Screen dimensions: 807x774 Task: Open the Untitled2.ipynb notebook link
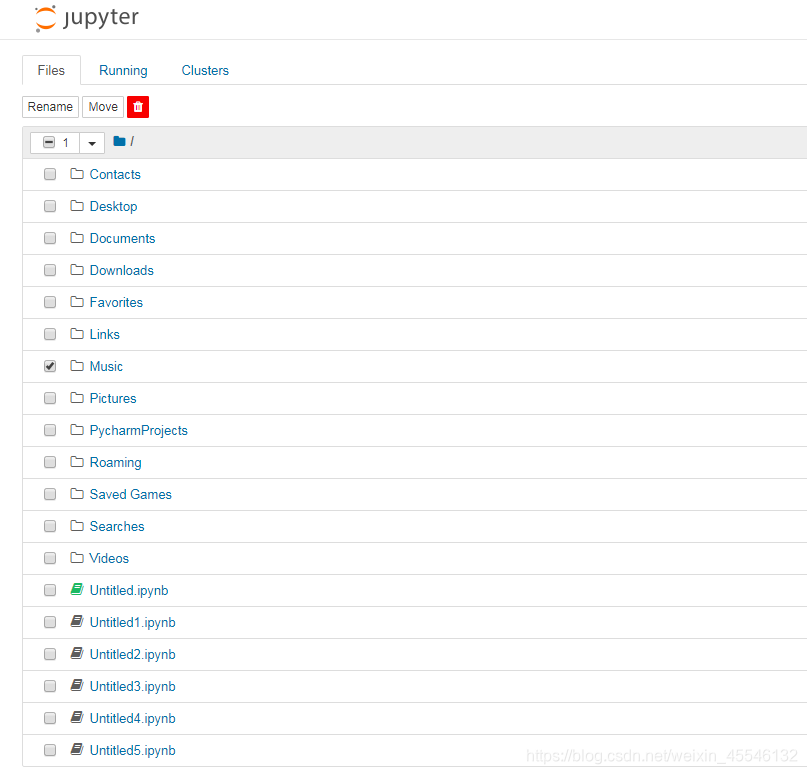tap(132, 655)
